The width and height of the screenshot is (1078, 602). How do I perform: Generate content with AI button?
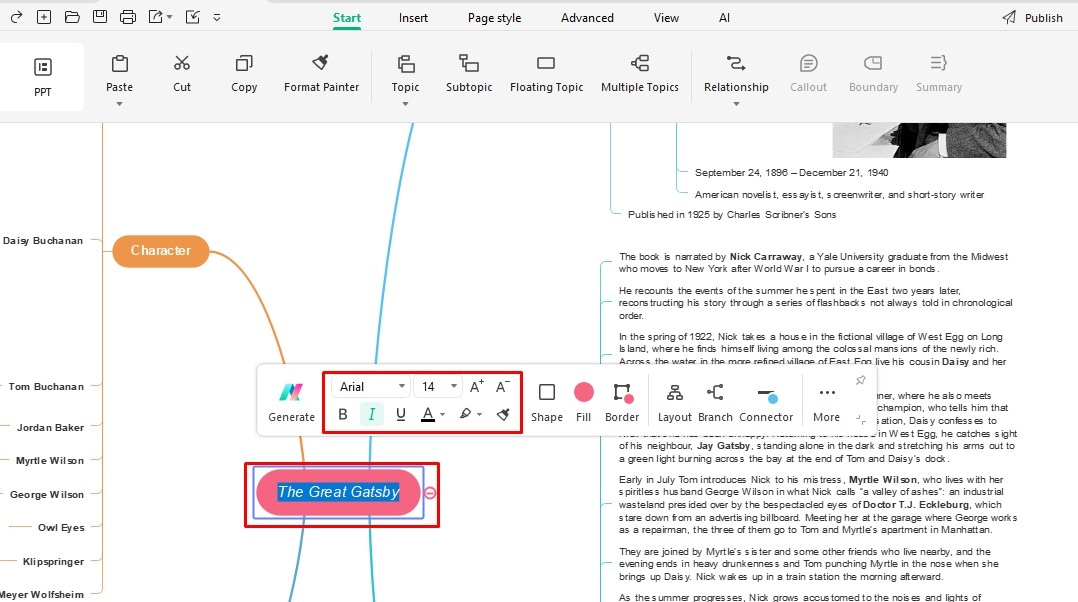292,403
